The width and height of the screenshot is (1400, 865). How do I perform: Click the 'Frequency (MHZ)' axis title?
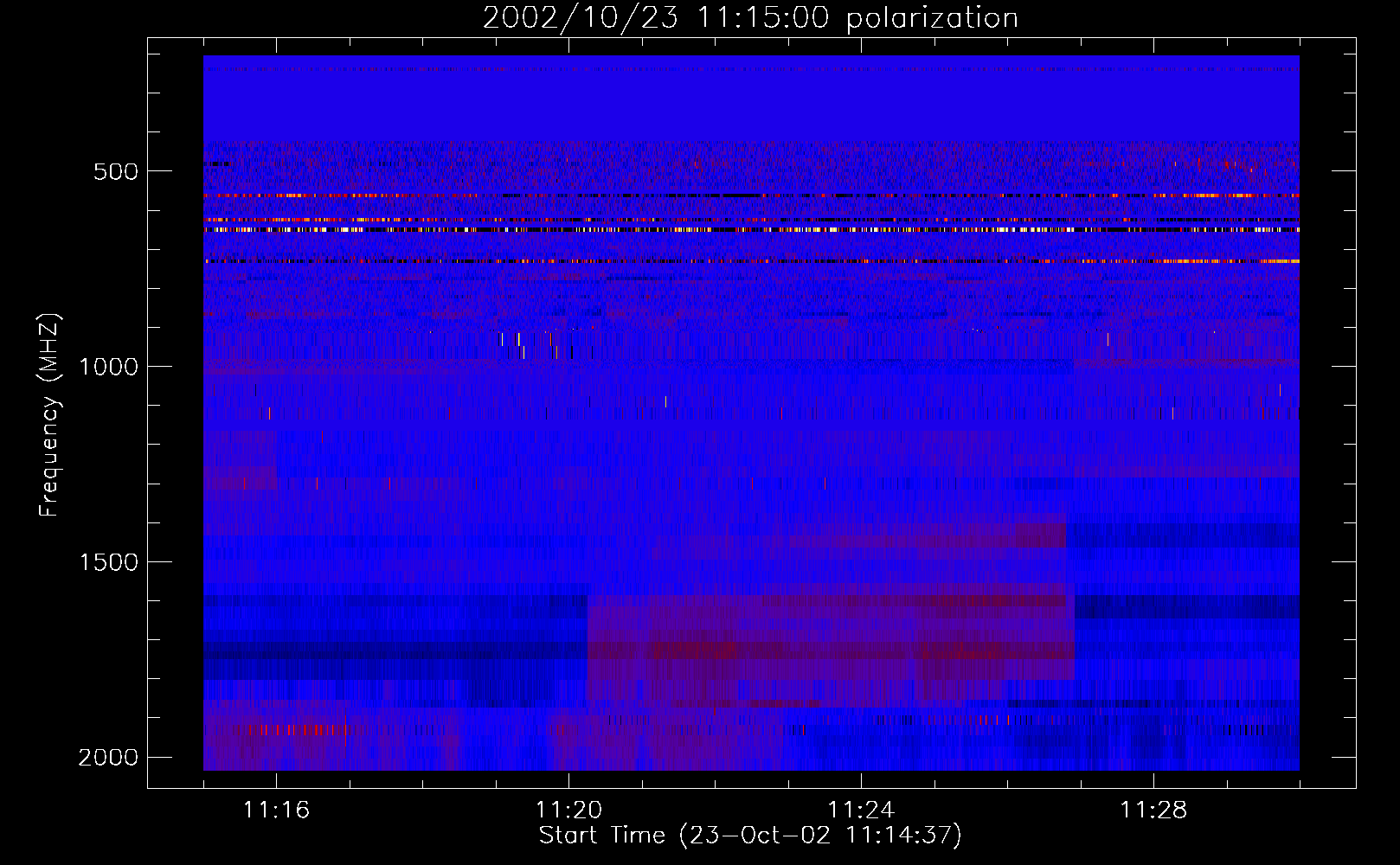tap(50, 415)
